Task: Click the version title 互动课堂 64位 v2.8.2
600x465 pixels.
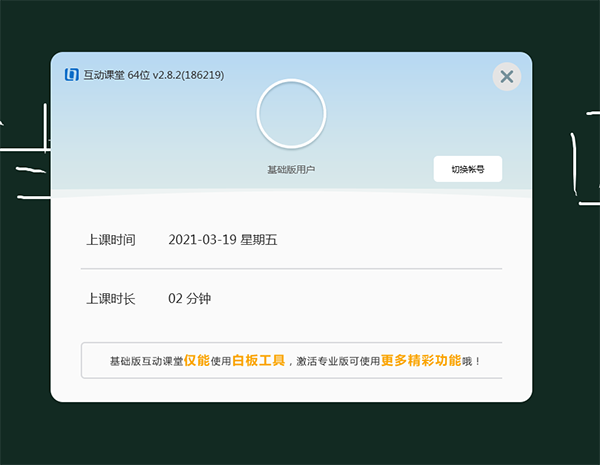Action: coord(153,75)
